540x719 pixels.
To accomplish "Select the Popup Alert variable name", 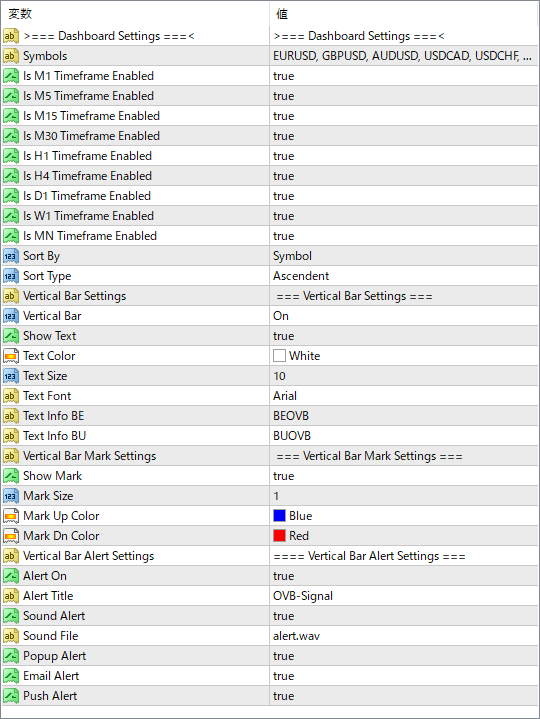I will [x=55, y=656].
